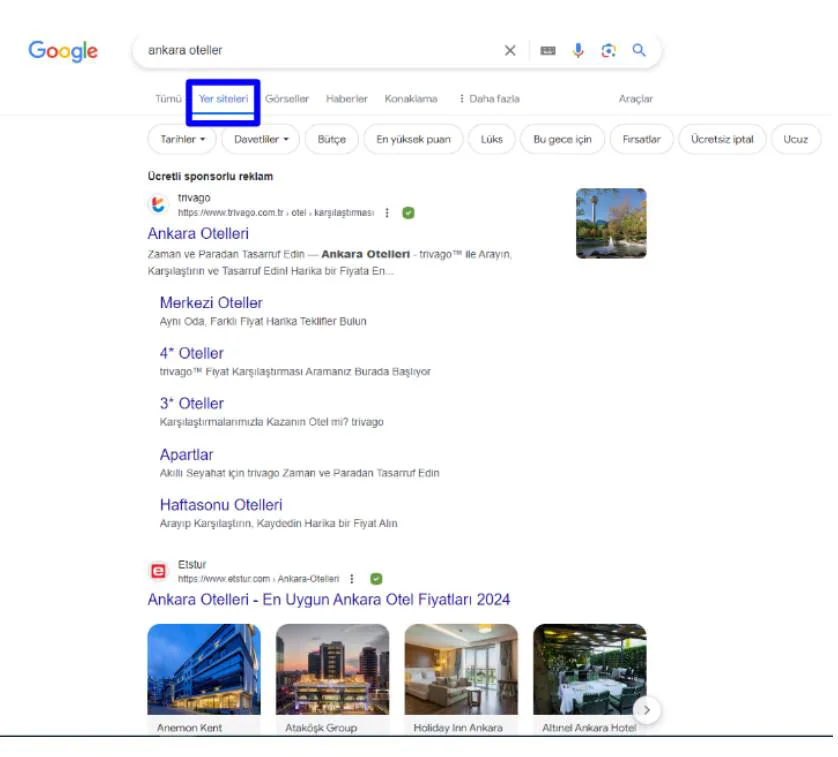Click the trivago.com.tr URL text
Screen dimensions: 838x757
pyautogui.click(x=276, y=213)
